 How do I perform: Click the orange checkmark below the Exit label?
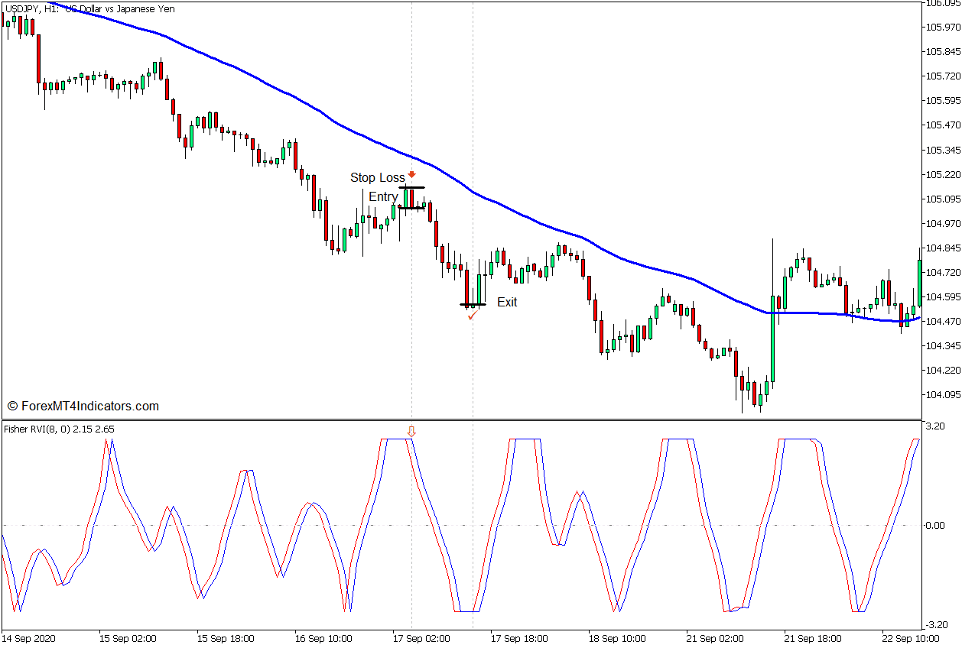[x=473, y=315]
